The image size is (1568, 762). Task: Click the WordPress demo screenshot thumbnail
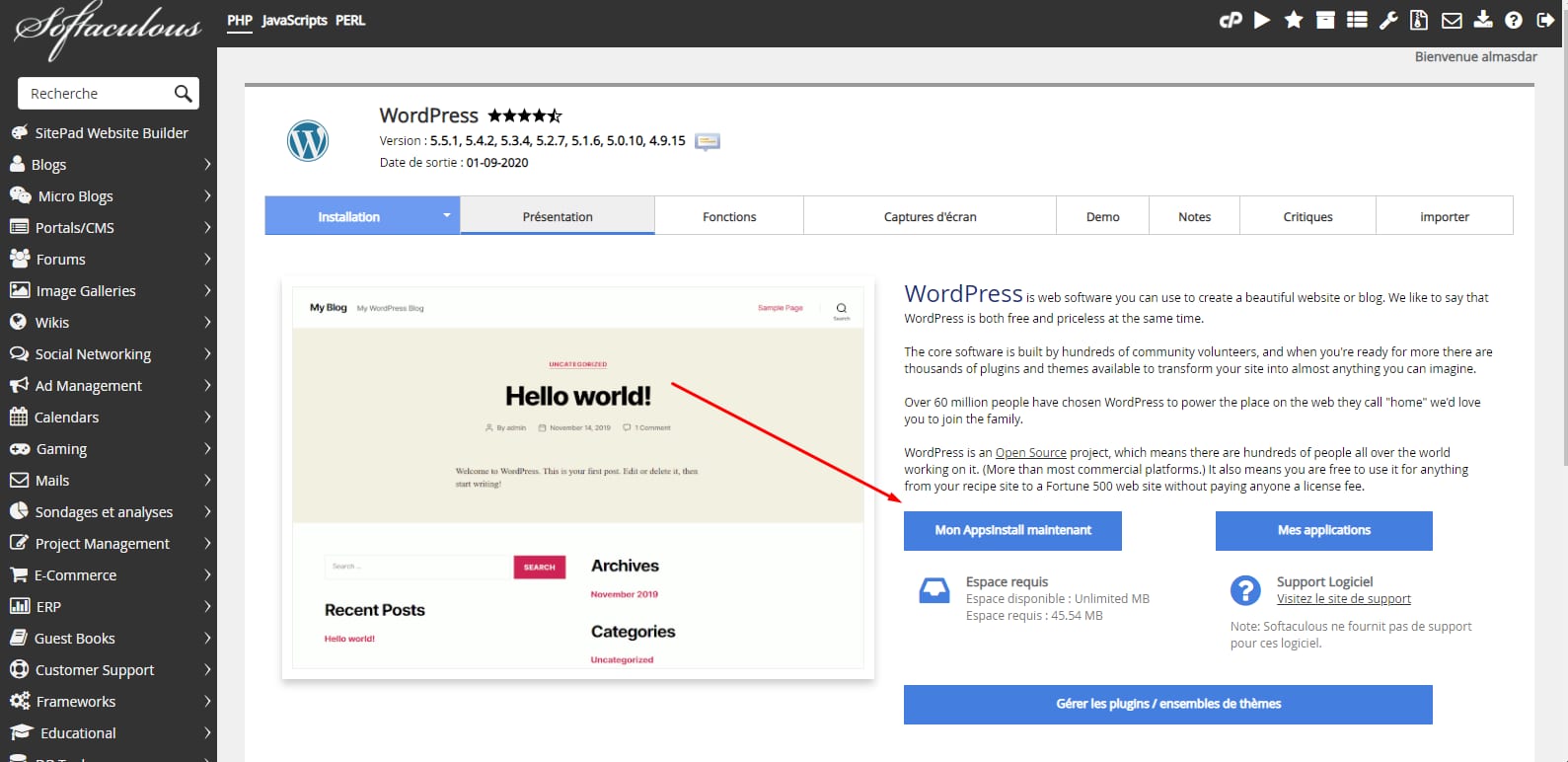coord(578,478)
